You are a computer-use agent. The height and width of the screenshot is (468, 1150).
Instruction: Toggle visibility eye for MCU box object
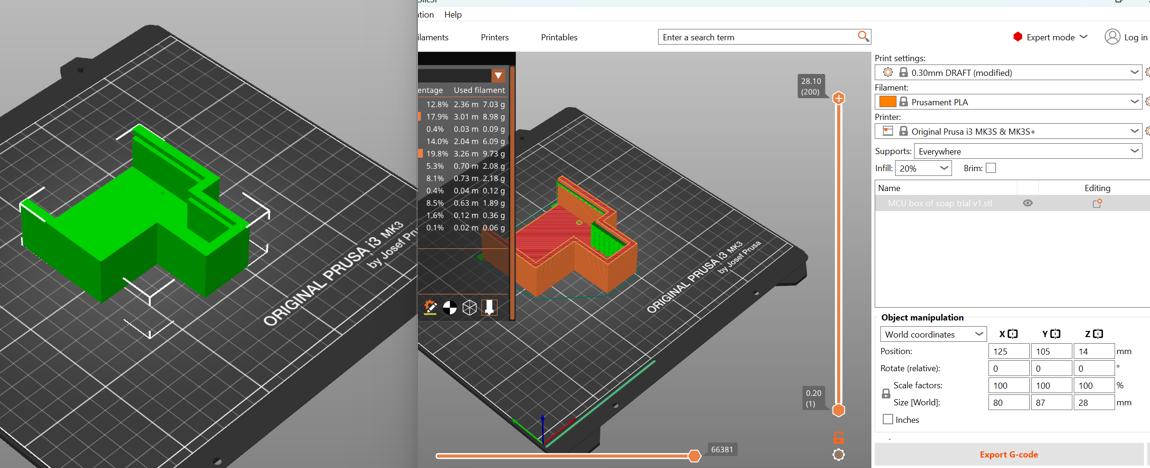[1028, 203]
